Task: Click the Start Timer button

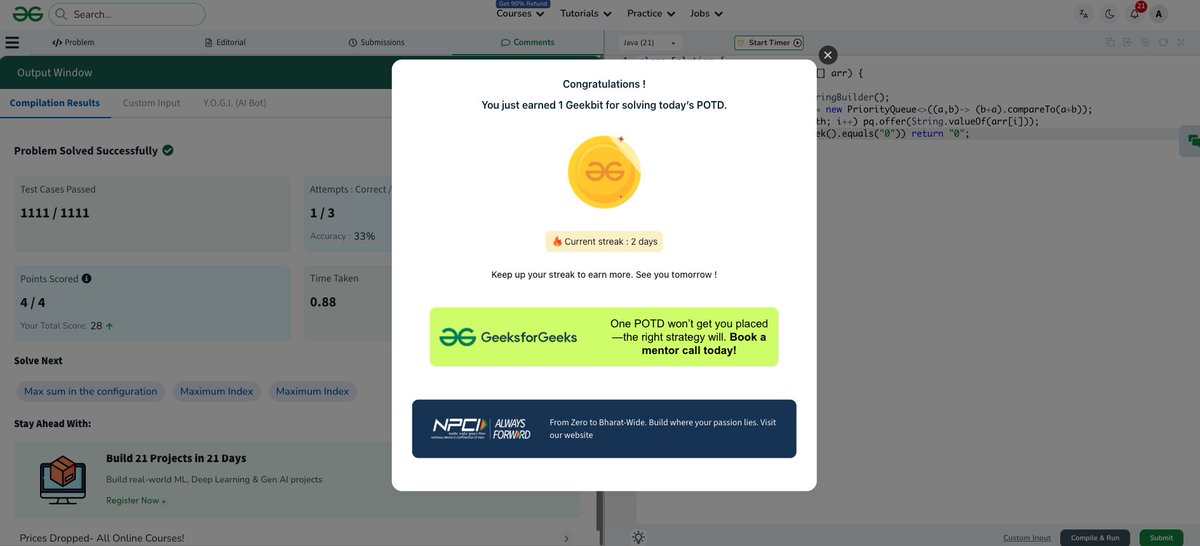Action: pos(769,43)
